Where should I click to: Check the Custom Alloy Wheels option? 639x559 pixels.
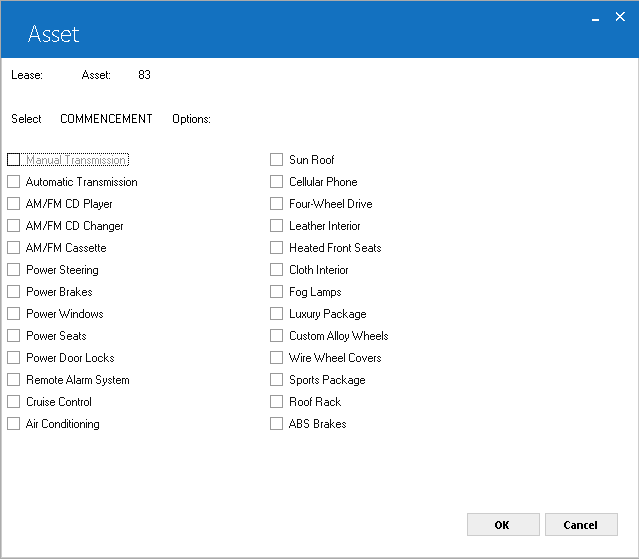tap(276, 336)
